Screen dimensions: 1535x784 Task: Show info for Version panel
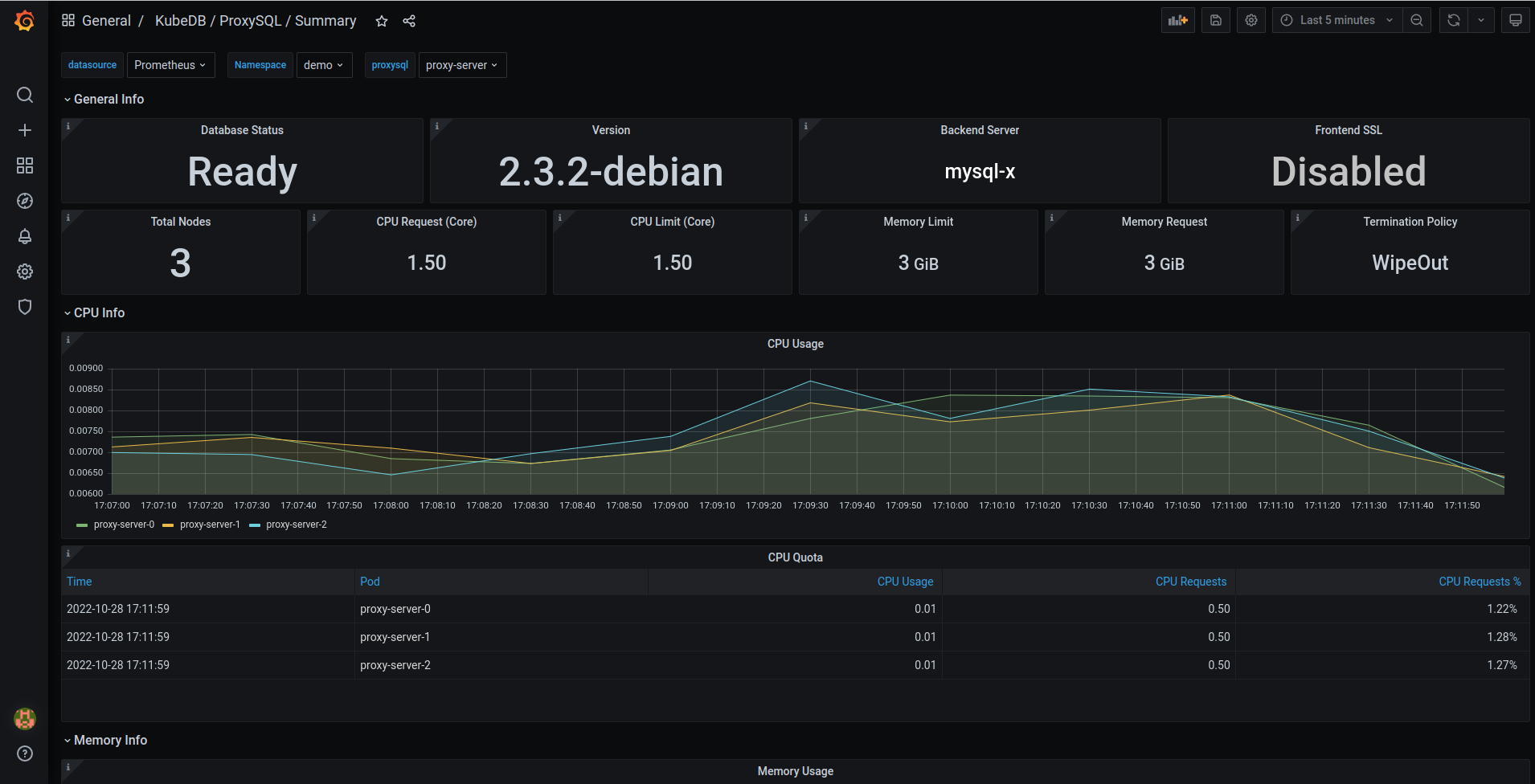[437, 126]
